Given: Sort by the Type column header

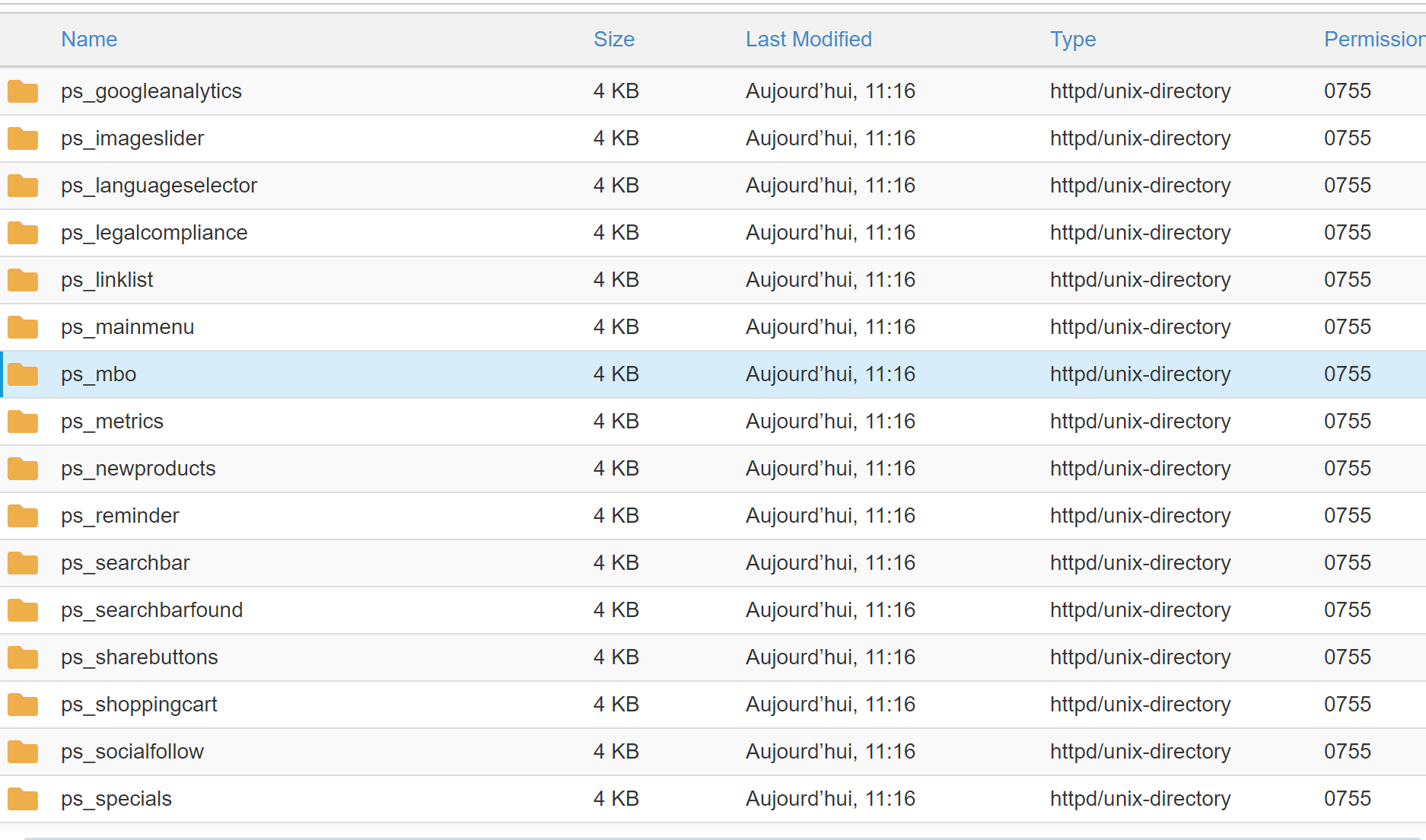Looking at the screenshot, I should (1073, 40).
